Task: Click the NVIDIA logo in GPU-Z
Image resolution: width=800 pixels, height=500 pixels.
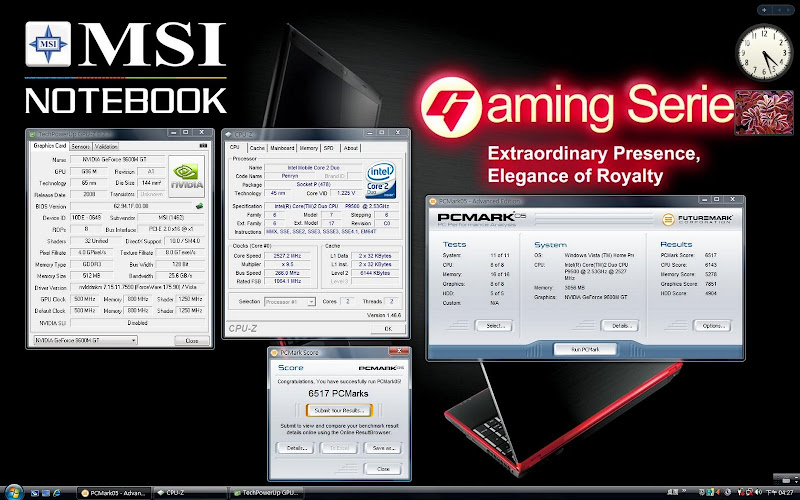Action: (186, 176)
